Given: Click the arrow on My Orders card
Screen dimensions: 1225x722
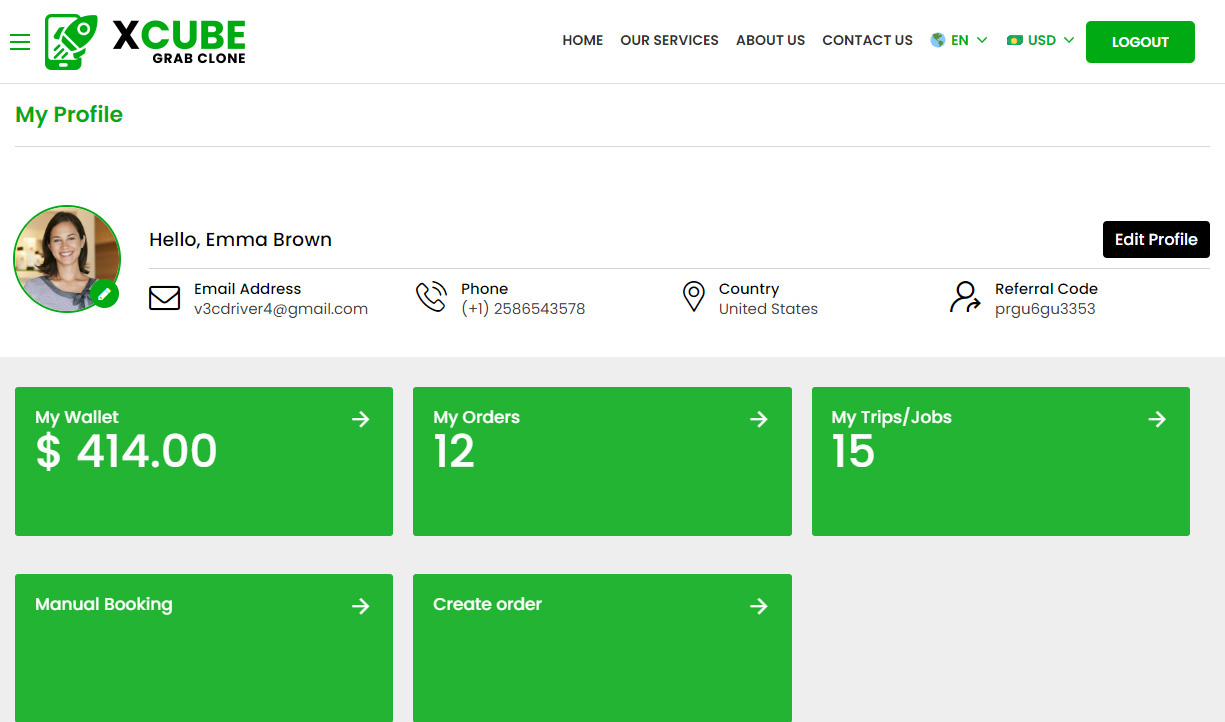Looking at the screenshot, I should pos(759,419).
